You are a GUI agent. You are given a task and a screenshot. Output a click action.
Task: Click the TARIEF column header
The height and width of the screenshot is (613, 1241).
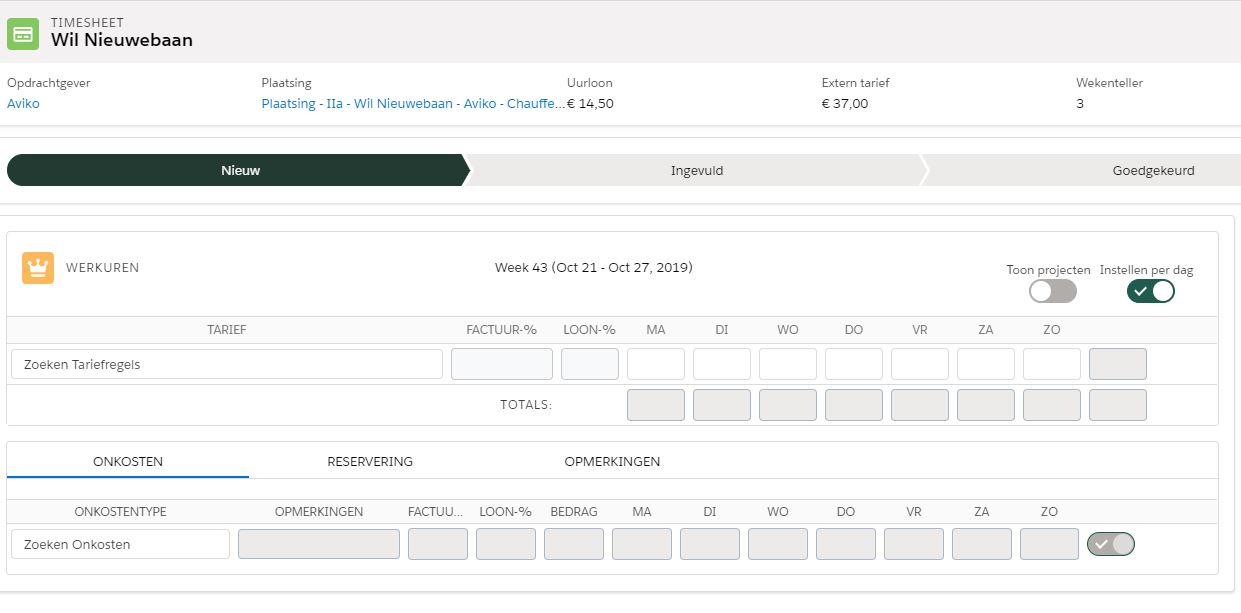coord(227,330)
